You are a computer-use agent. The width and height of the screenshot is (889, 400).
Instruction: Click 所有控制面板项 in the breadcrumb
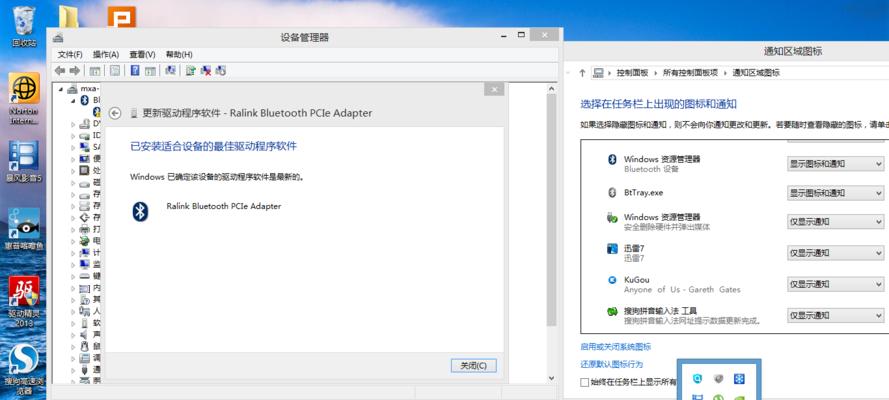(x=690, y=73)
